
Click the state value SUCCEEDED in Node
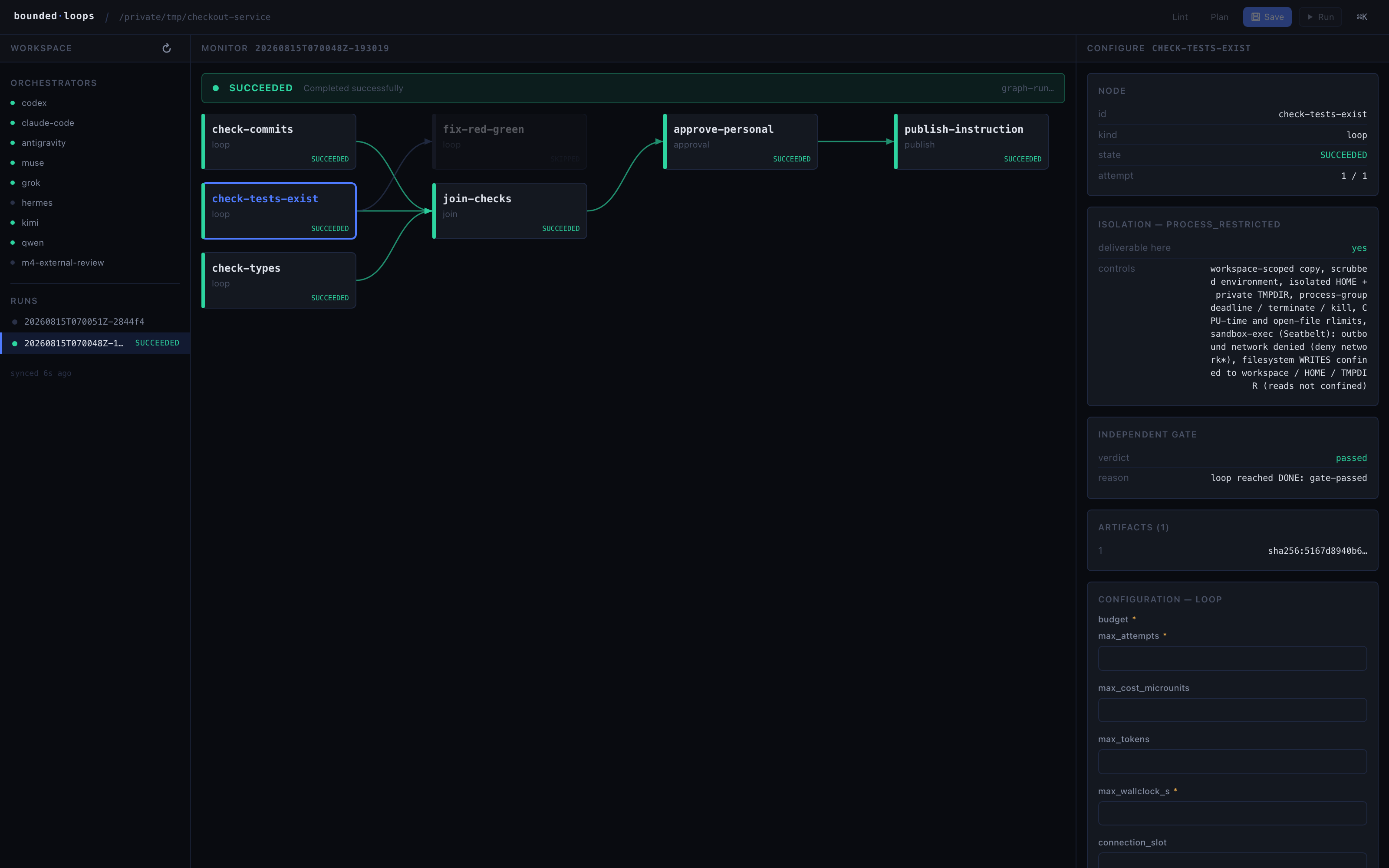pos(1343,155)
